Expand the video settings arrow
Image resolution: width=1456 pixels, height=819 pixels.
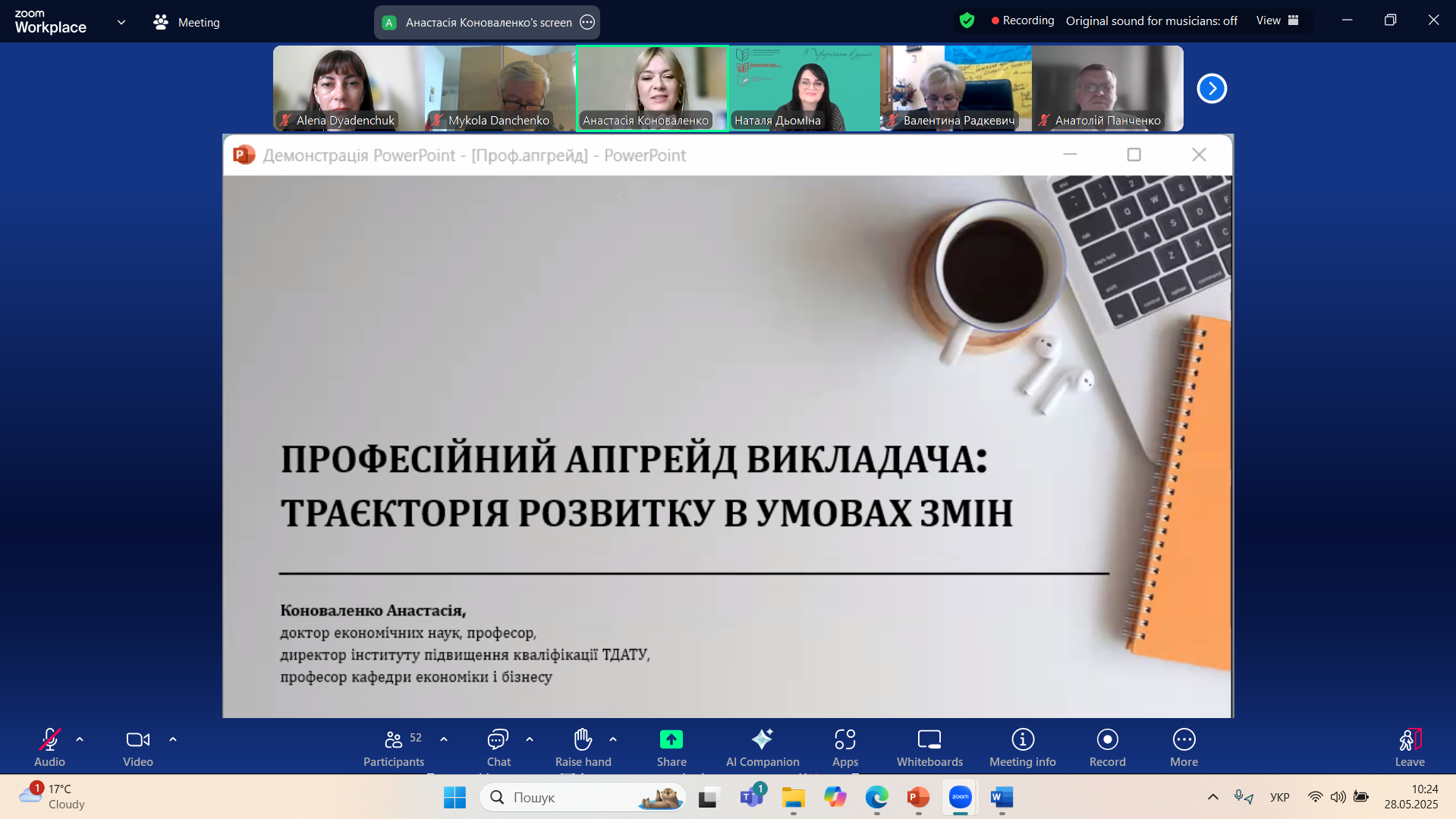coord(173,739)
